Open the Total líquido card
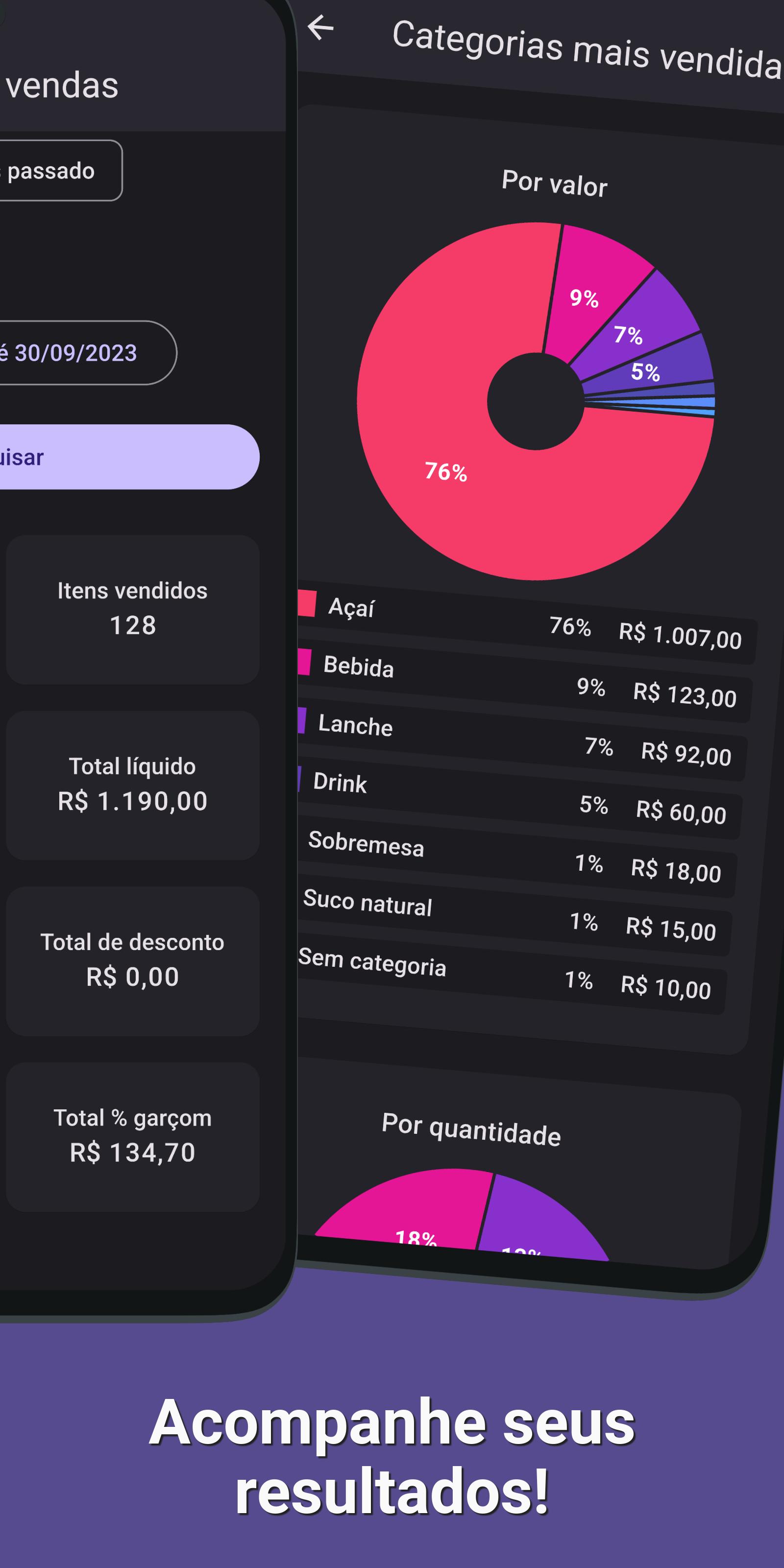784x1568 pixels. tap(133, 785)
